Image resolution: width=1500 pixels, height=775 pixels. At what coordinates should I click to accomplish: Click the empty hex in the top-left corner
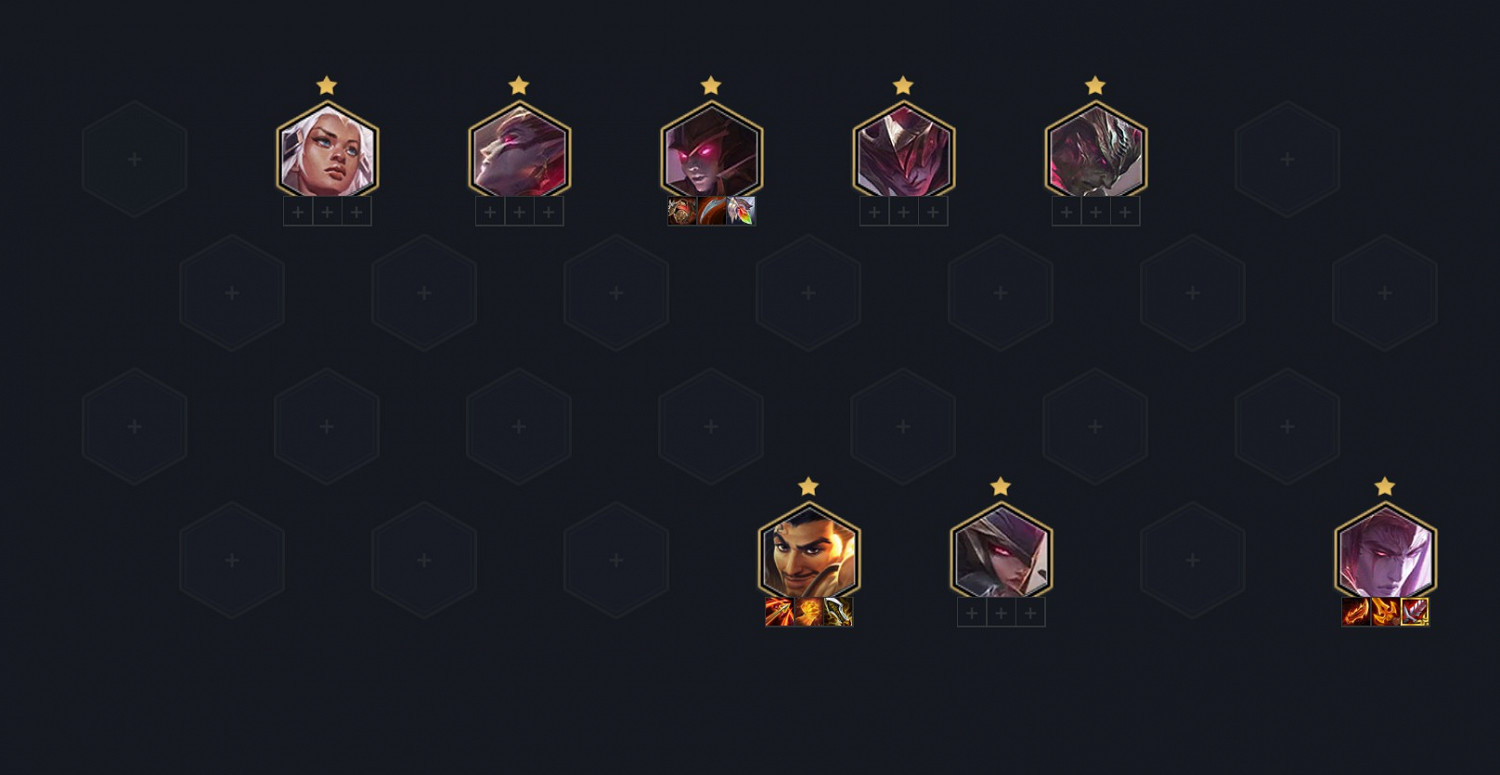click(x=135, y=159)
